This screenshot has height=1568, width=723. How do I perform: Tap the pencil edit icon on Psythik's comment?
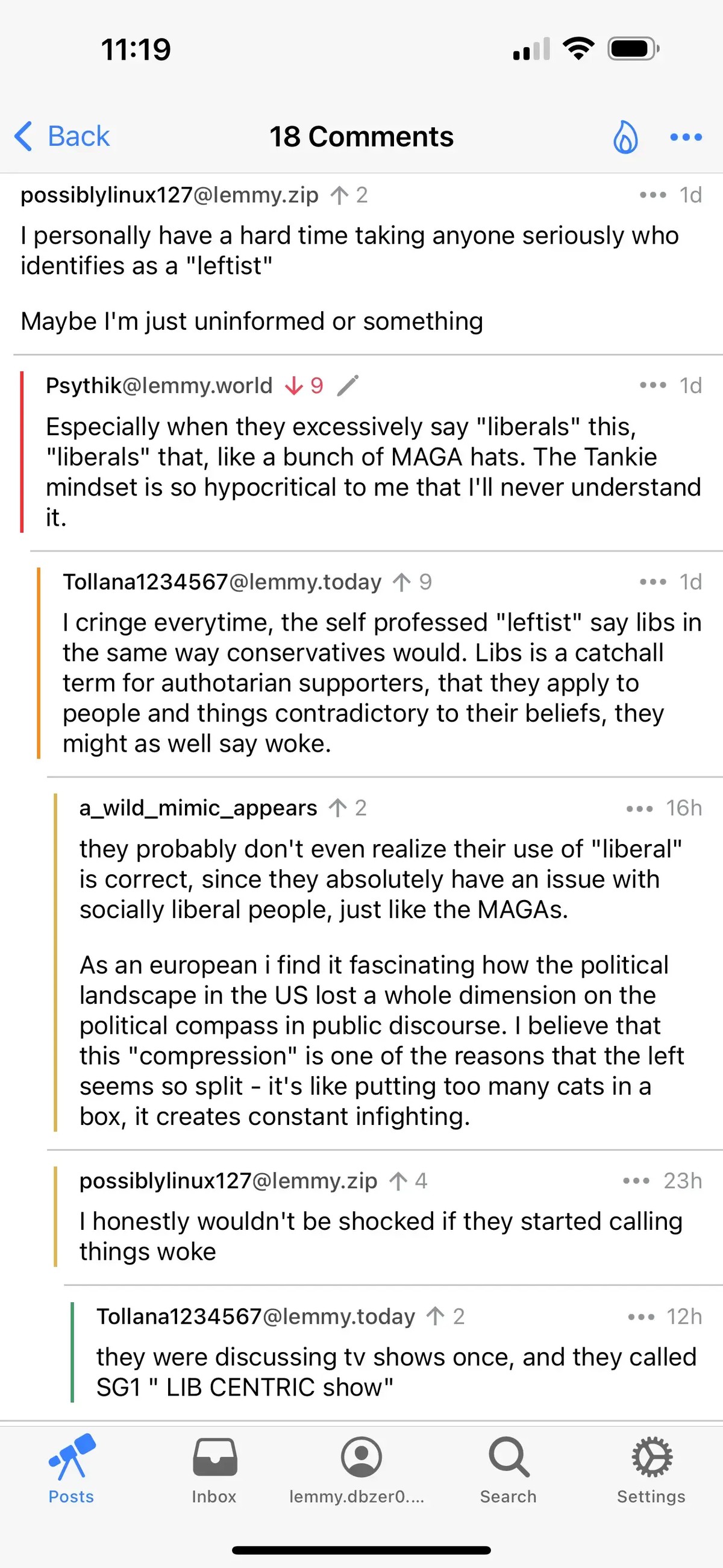pos(348,386)
